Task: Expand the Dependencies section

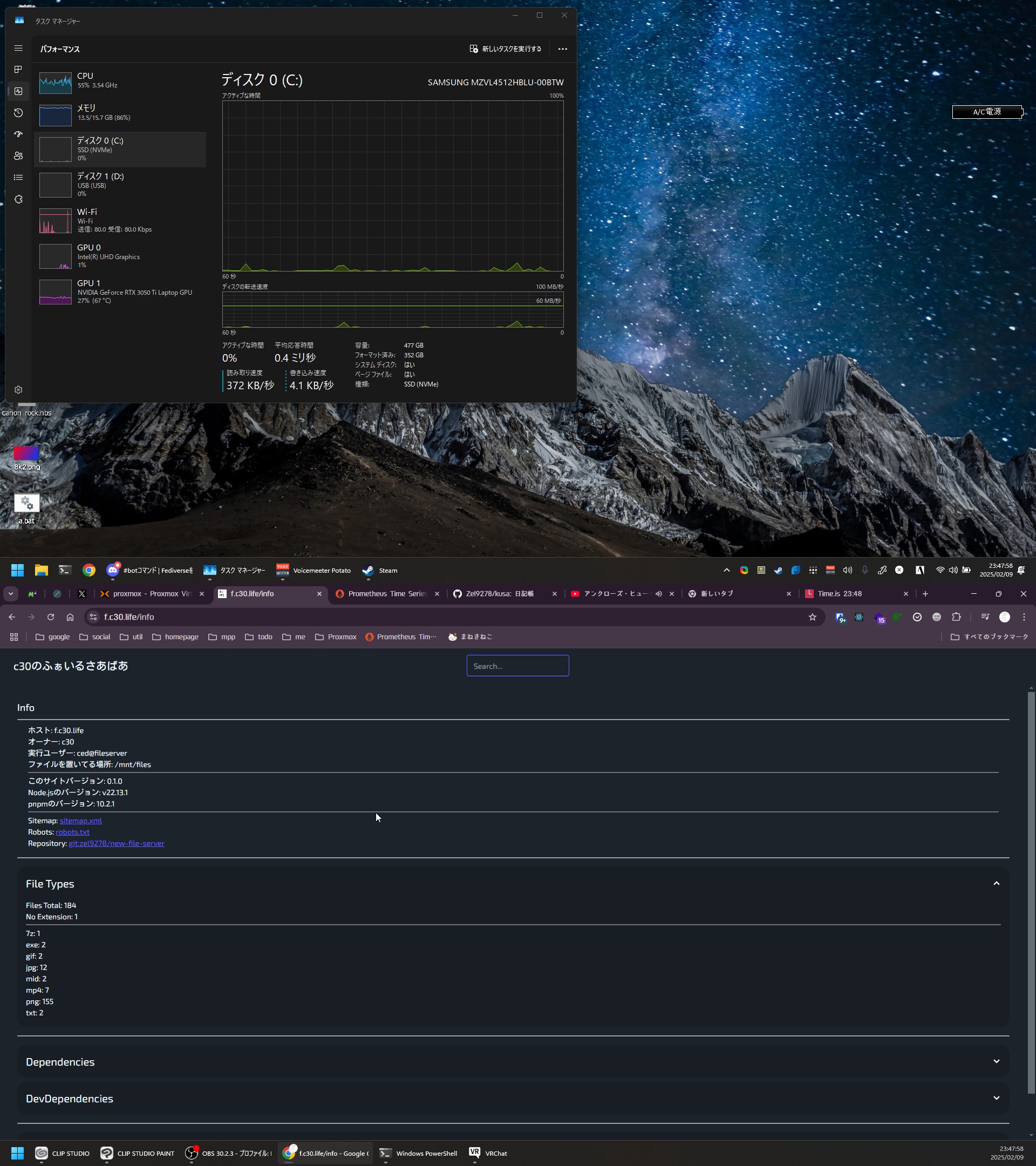Action: 996,1062
